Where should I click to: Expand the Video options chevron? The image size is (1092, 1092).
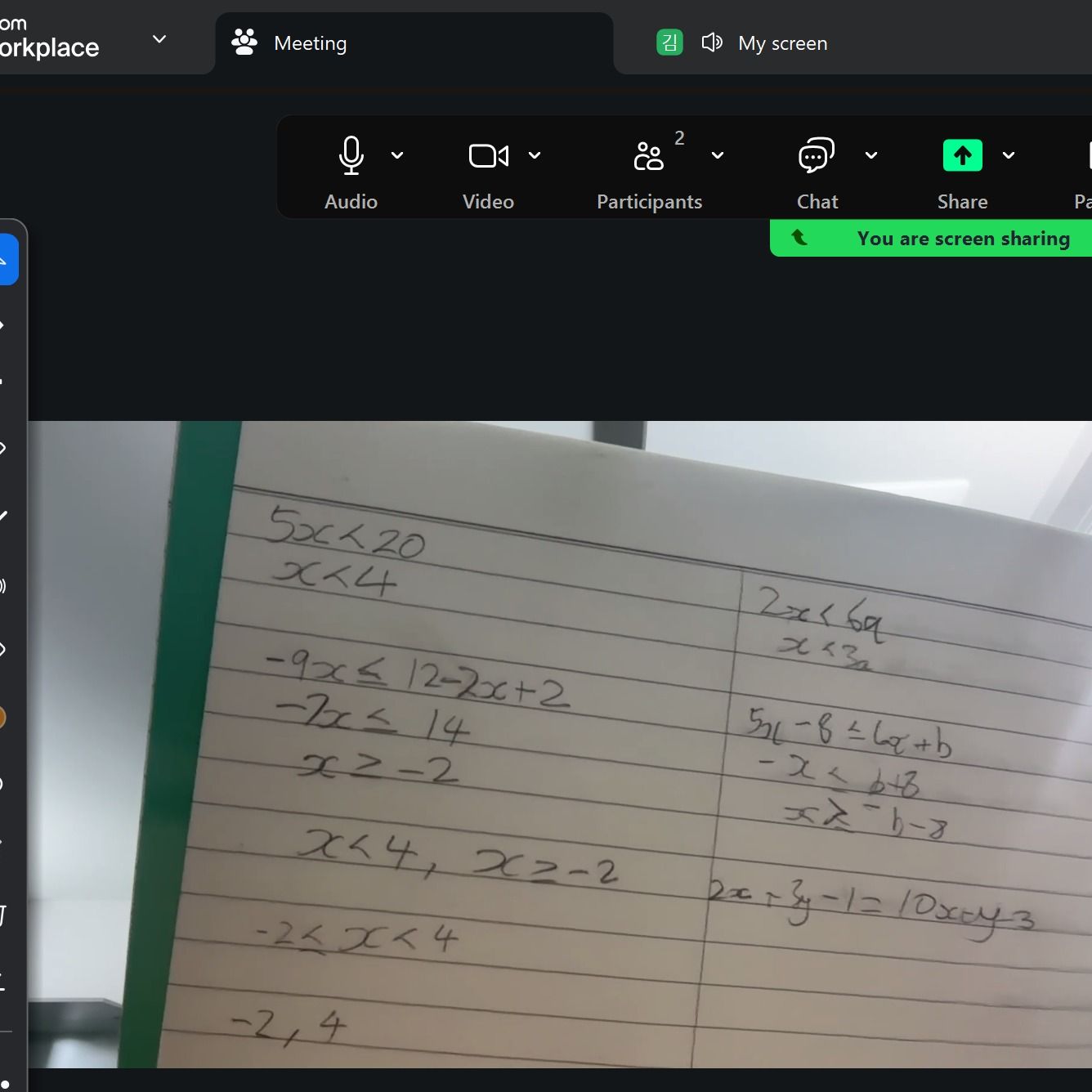535,155
